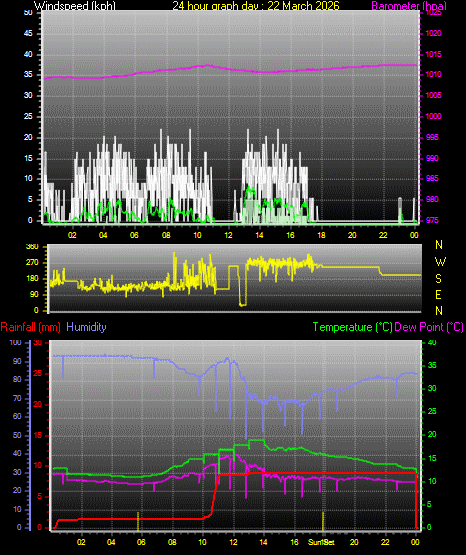The width and height of the screenshot is (466, 555).
Task: Click the "45" windspeed axis value
Action: tap(28, 34)
